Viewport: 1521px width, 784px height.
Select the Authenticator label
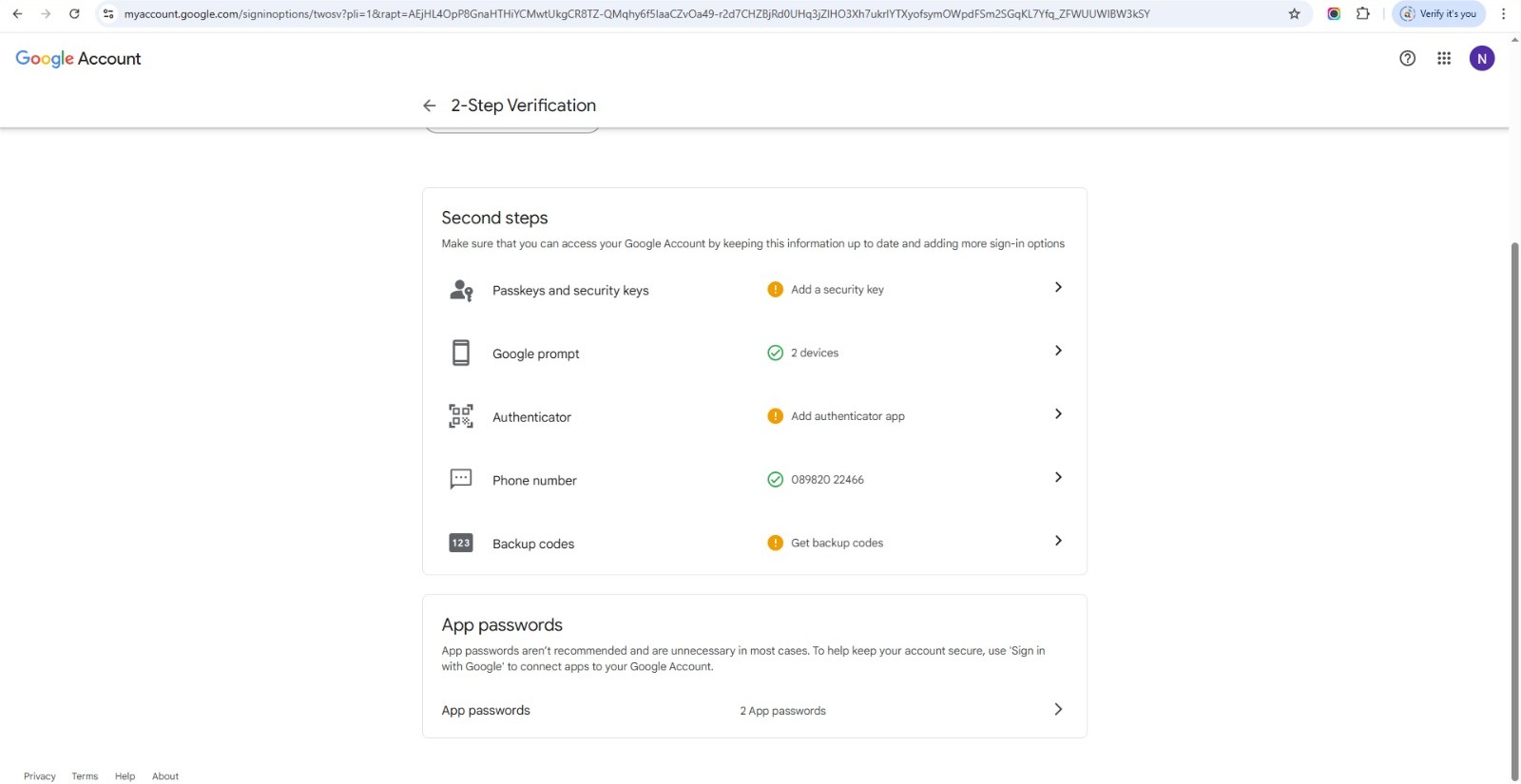pos(531,417)
